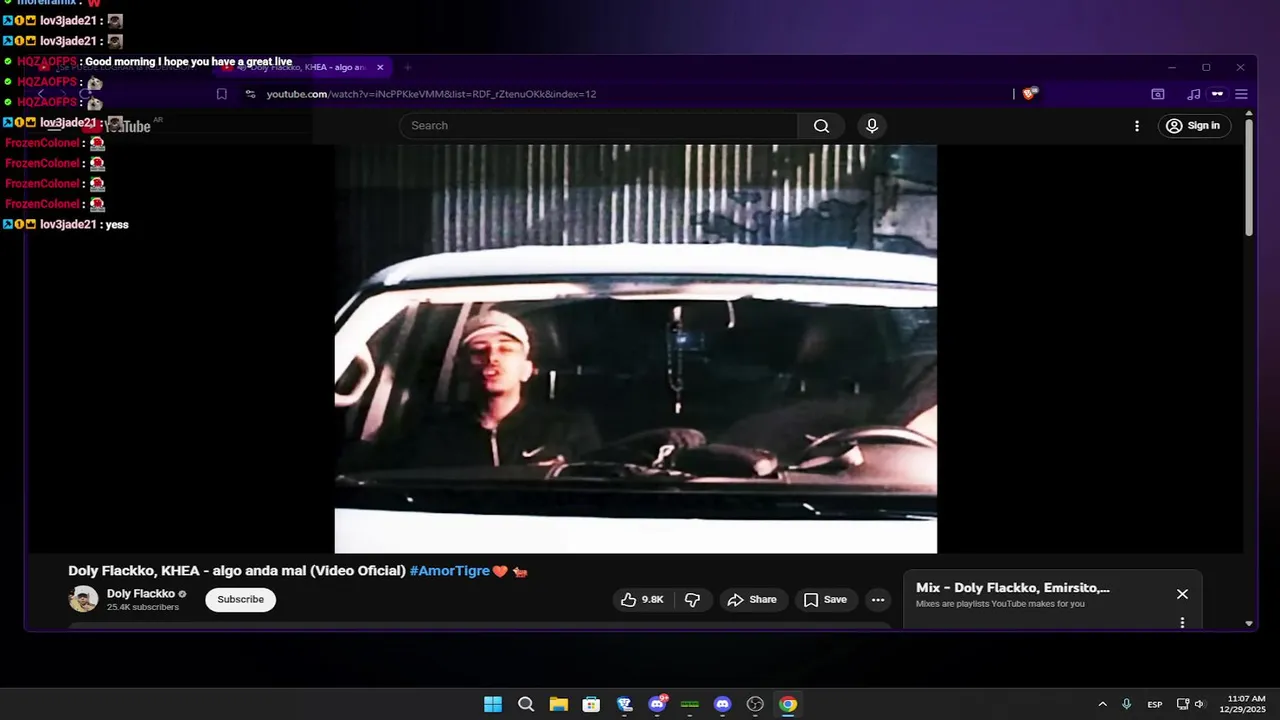Open File Explorer from taskbar

(558, 704)
